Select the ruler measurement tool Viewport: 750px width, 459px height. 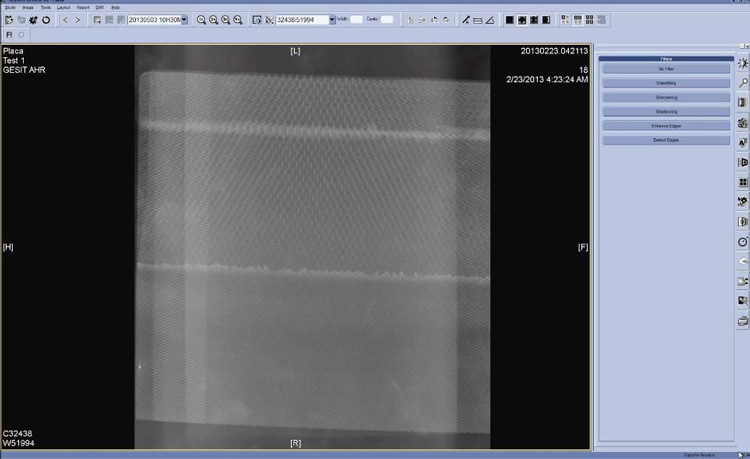click(x=477, y=20)
